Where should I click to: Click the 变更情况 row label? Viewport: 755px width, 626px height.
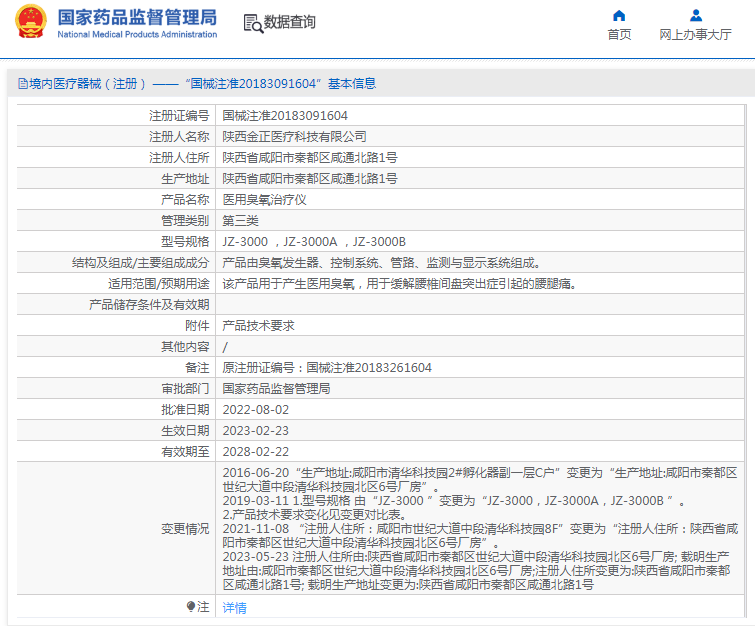(x=185, y=529)
